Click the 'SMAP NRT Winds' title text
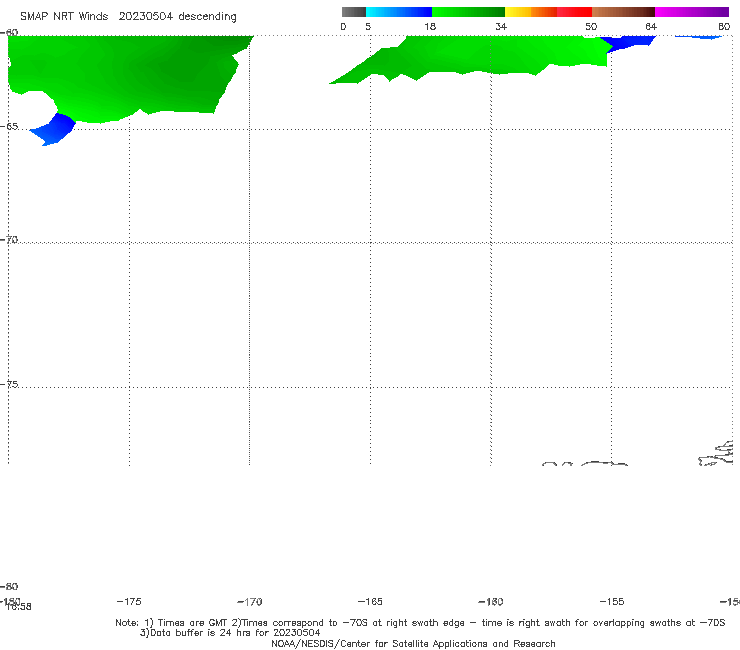 64,17
